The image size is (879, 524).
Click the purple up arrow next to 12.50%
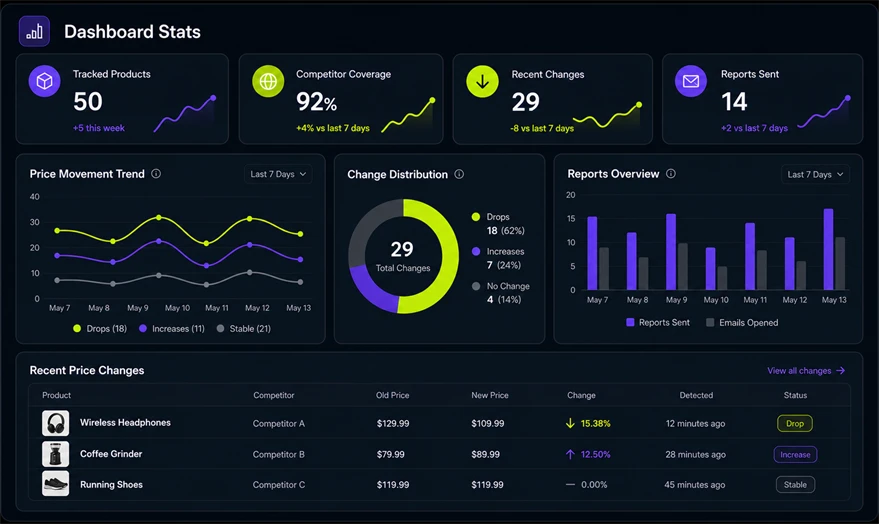click(570, 454)
